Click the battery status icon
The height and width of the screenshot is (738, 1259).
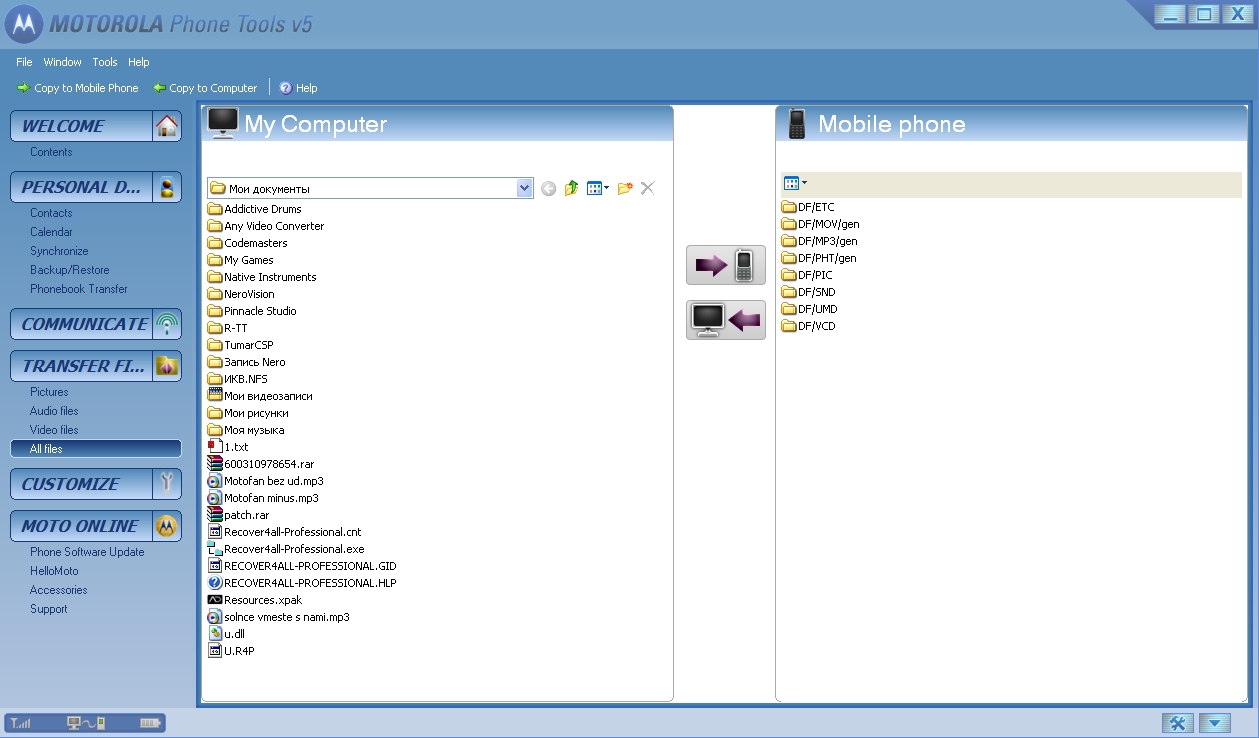(x=150, y=723)
